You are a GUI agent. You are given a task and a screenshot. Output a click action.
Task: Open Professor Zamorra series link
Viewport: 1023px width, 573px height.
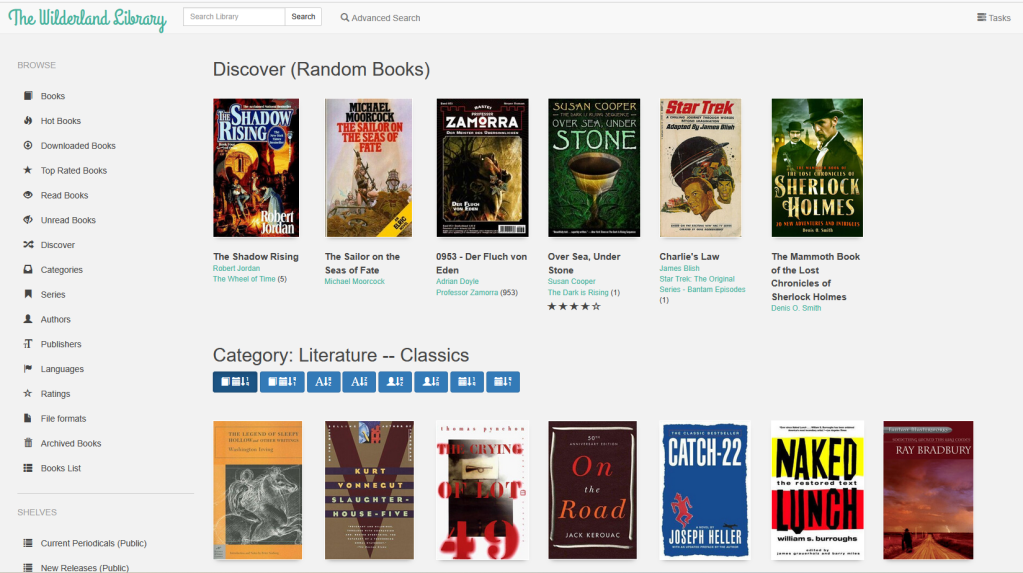pos(466,292)
